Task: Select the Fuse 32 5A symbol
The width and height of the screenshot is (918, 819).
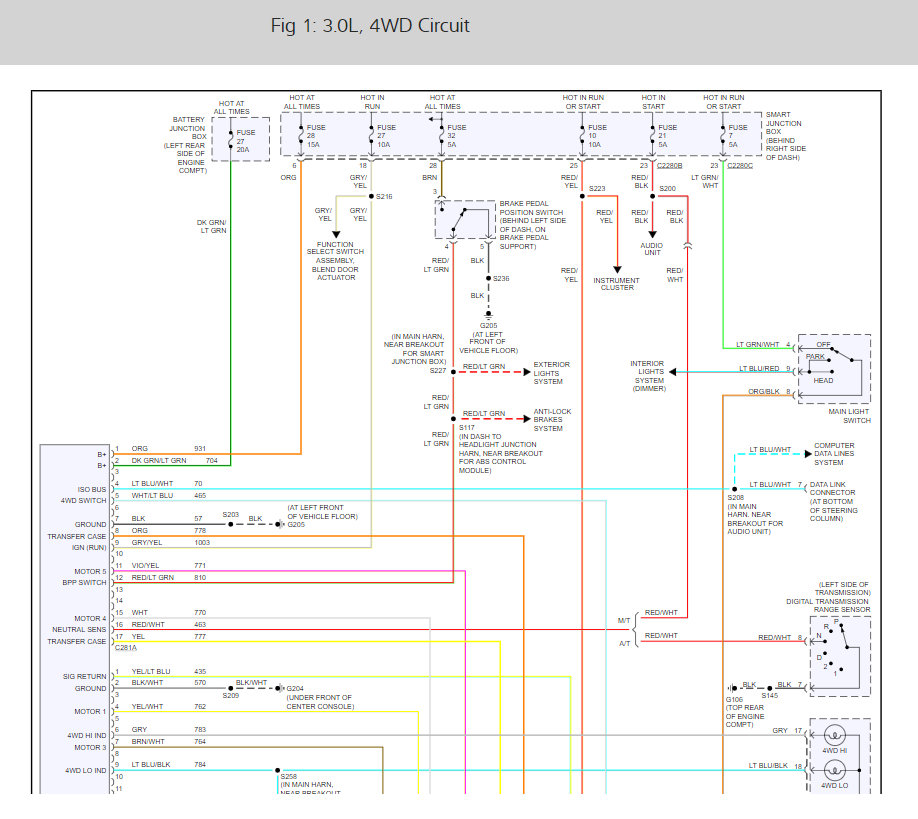Action: coord(441,136)
